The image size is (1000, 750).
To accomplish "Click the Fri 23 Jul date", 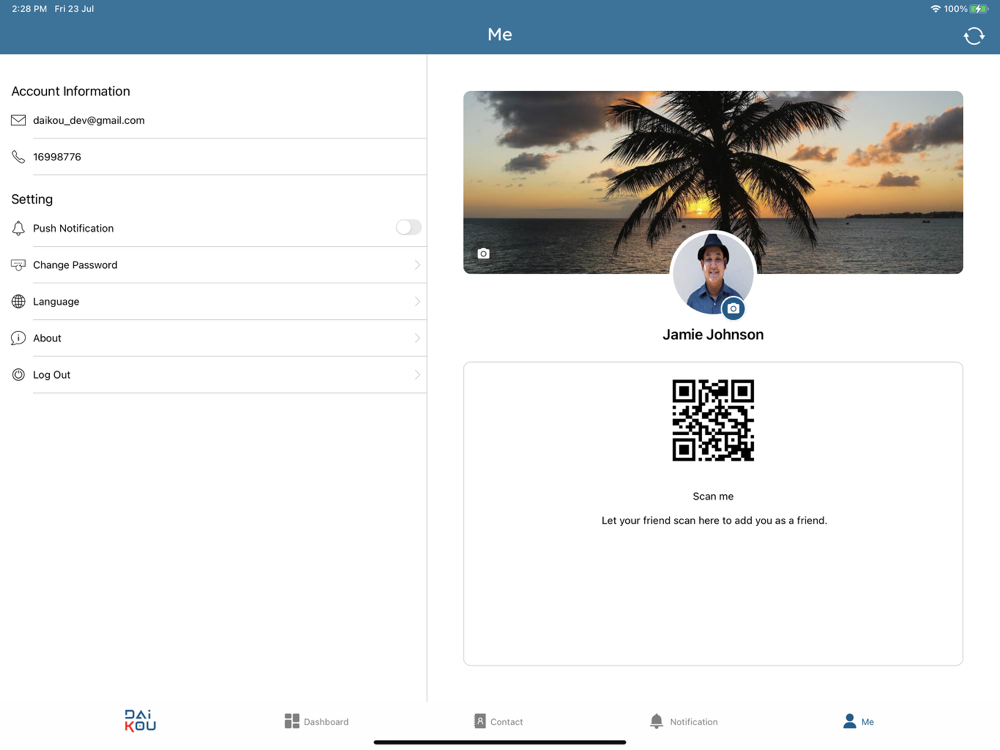I will [x=74, y=9].
